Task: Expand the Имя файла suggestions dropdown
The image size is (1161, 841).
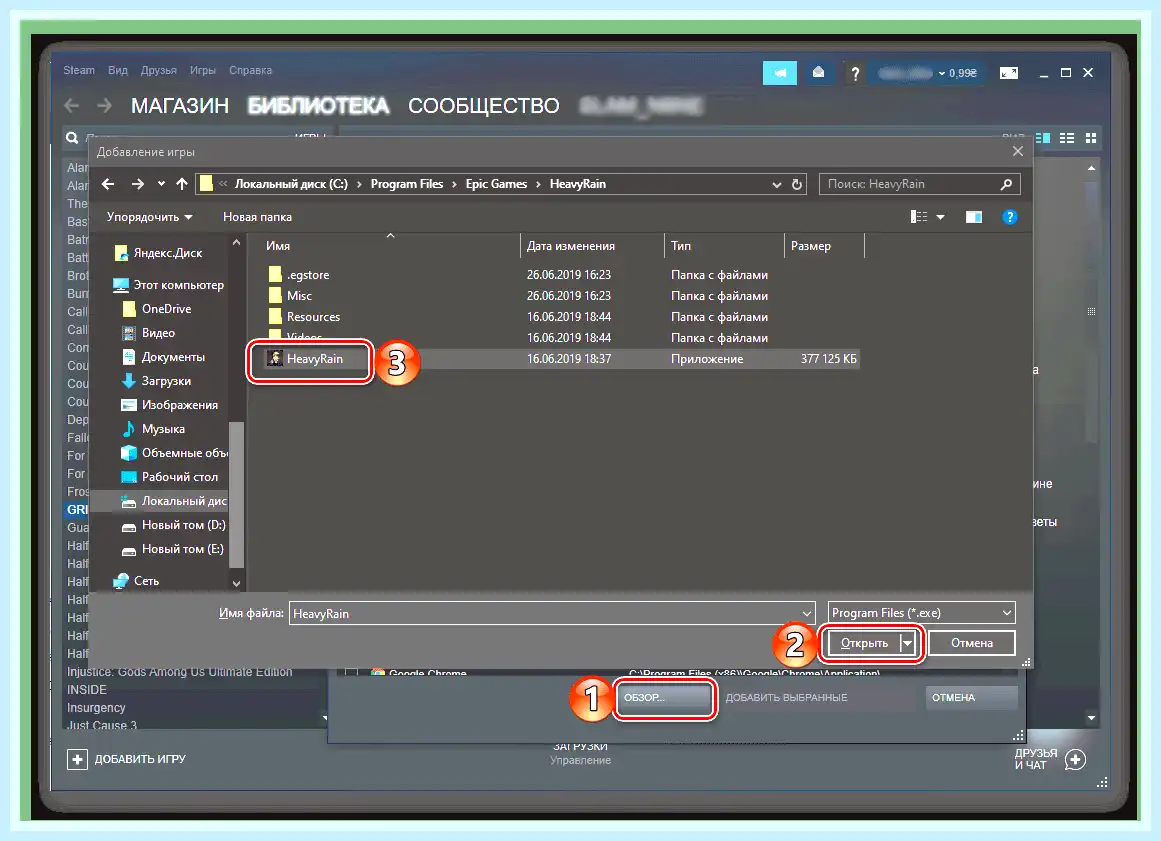Action: pyautogui.click(x=807, y=613)
